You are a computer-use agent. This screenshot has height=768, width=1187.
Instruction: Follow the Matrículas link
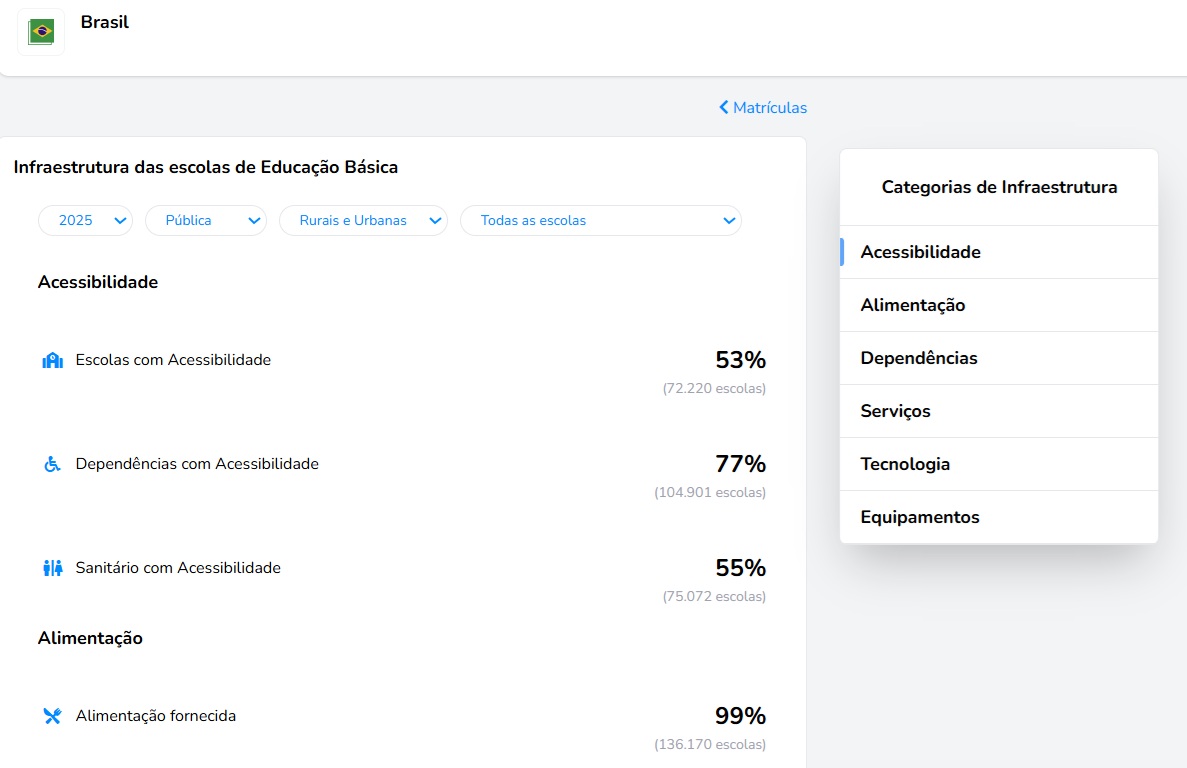tap(769, 107)
